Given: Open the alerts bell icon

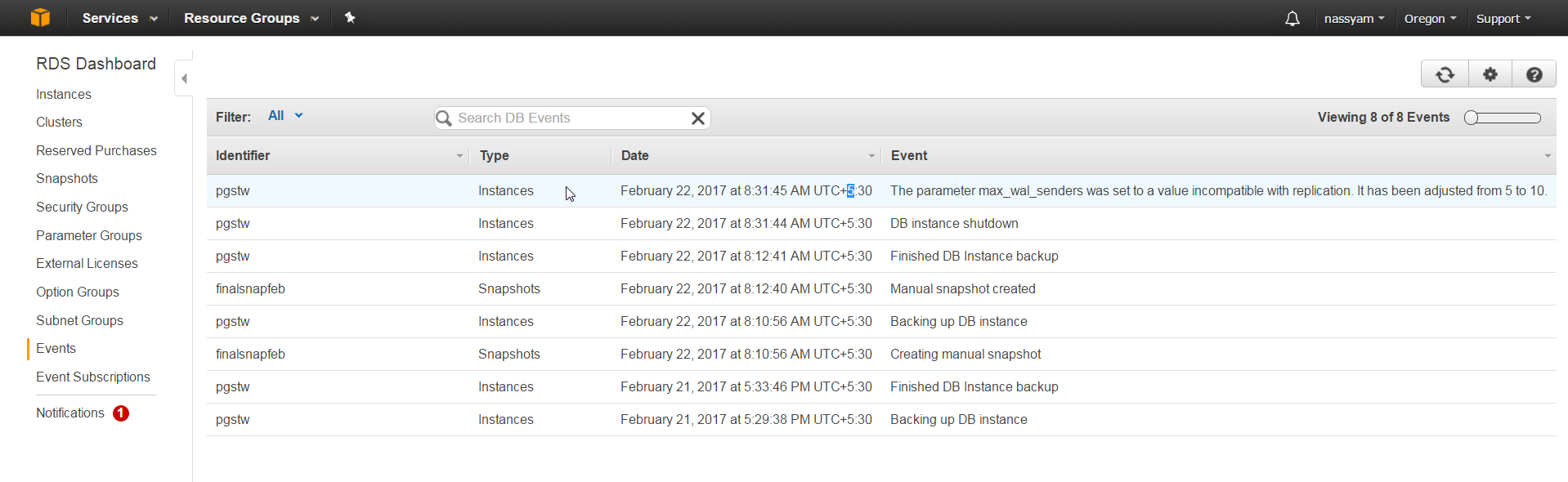Looking at the screenshot, I should click(1292, 18).
